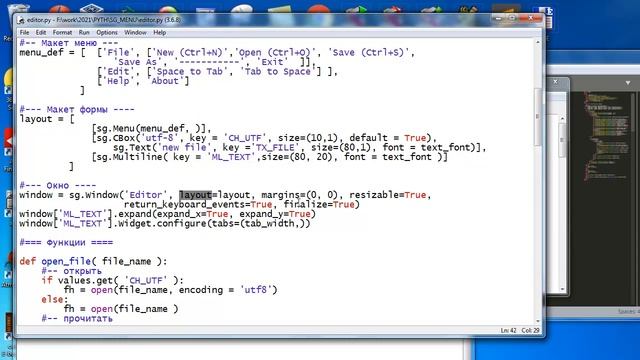
Task: Click the comment '#=== Функции ===='
Action: [66, 242]
